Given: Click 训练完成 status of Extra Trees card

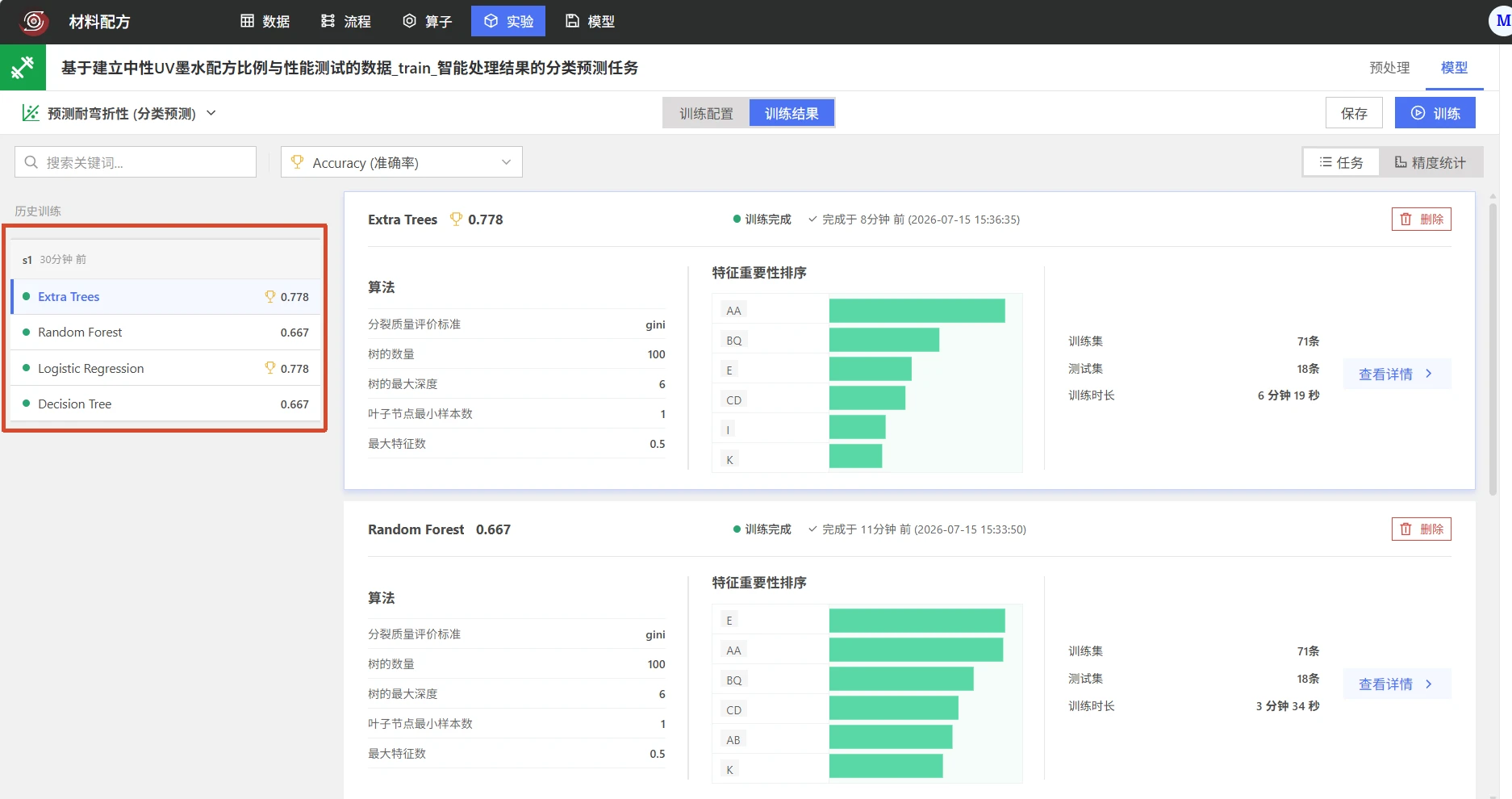Looking at the screenshot, I should 762,220.
